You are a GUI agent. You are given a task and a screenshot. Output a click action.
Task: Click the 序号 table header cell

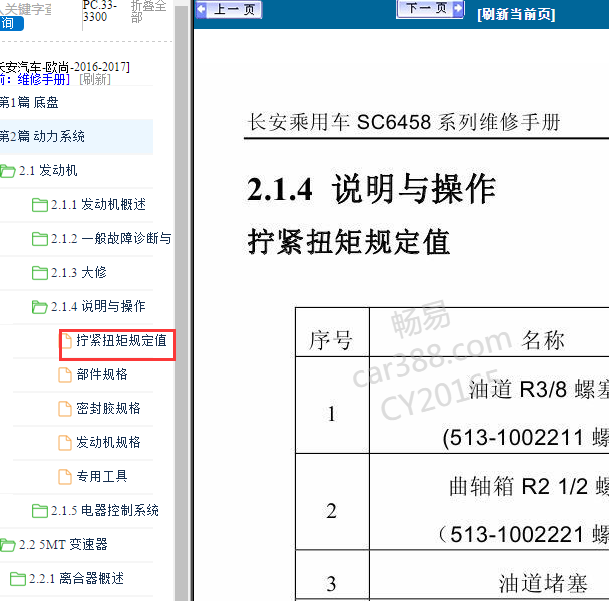click(332, 332)
